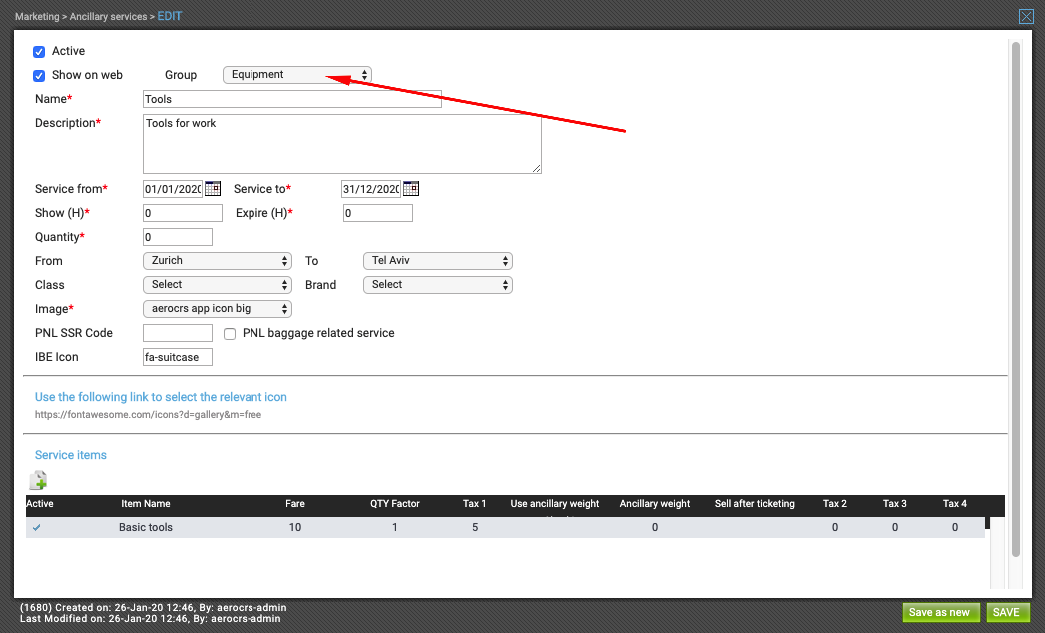Click the Show (H) input
The image size is (1045, 633).
(x=183, y=213)
